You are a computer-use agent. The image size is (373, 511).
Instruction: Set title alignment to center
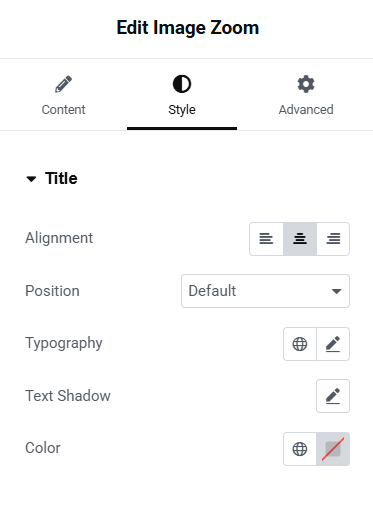click(300, 239)
